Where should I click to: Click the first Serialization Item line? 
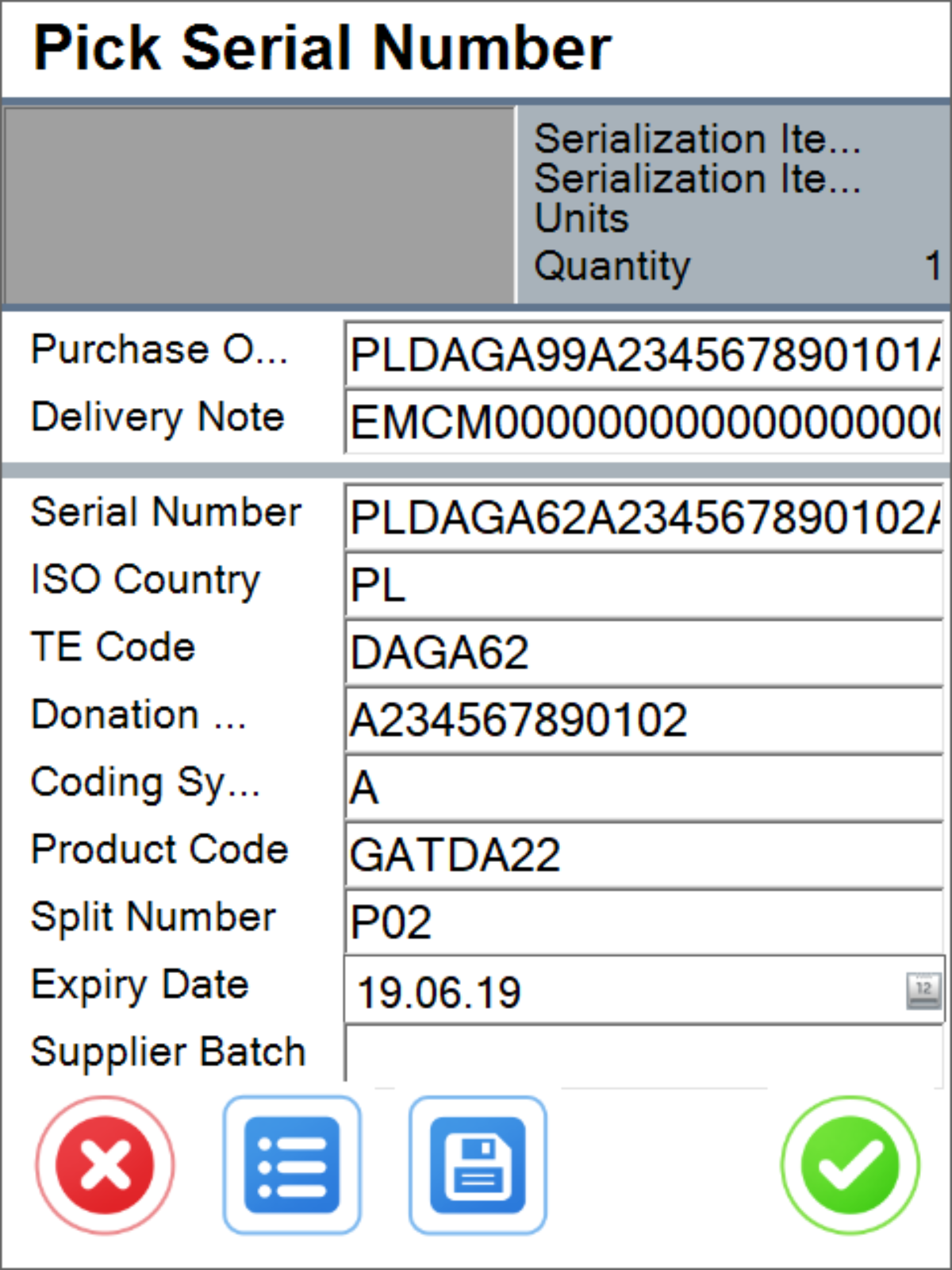tap(697, 140)
